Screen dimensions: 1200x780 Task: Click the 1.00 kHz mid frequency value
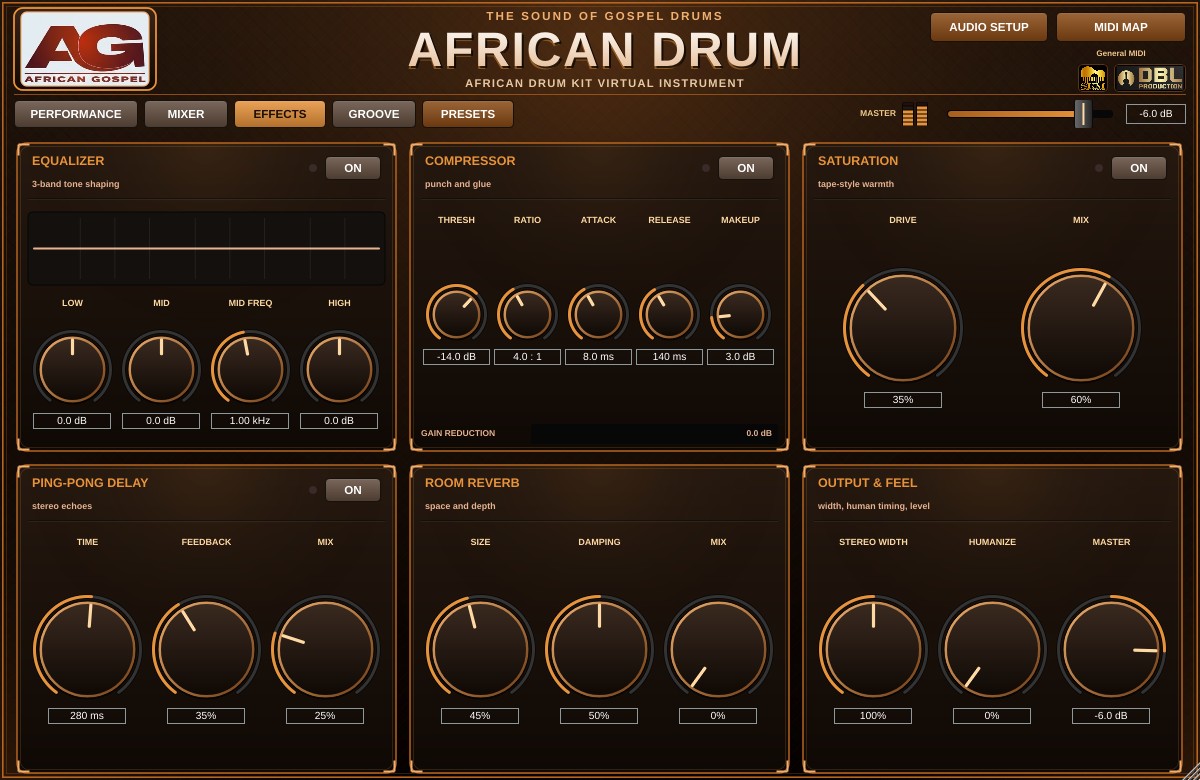(x=250, y=421)
